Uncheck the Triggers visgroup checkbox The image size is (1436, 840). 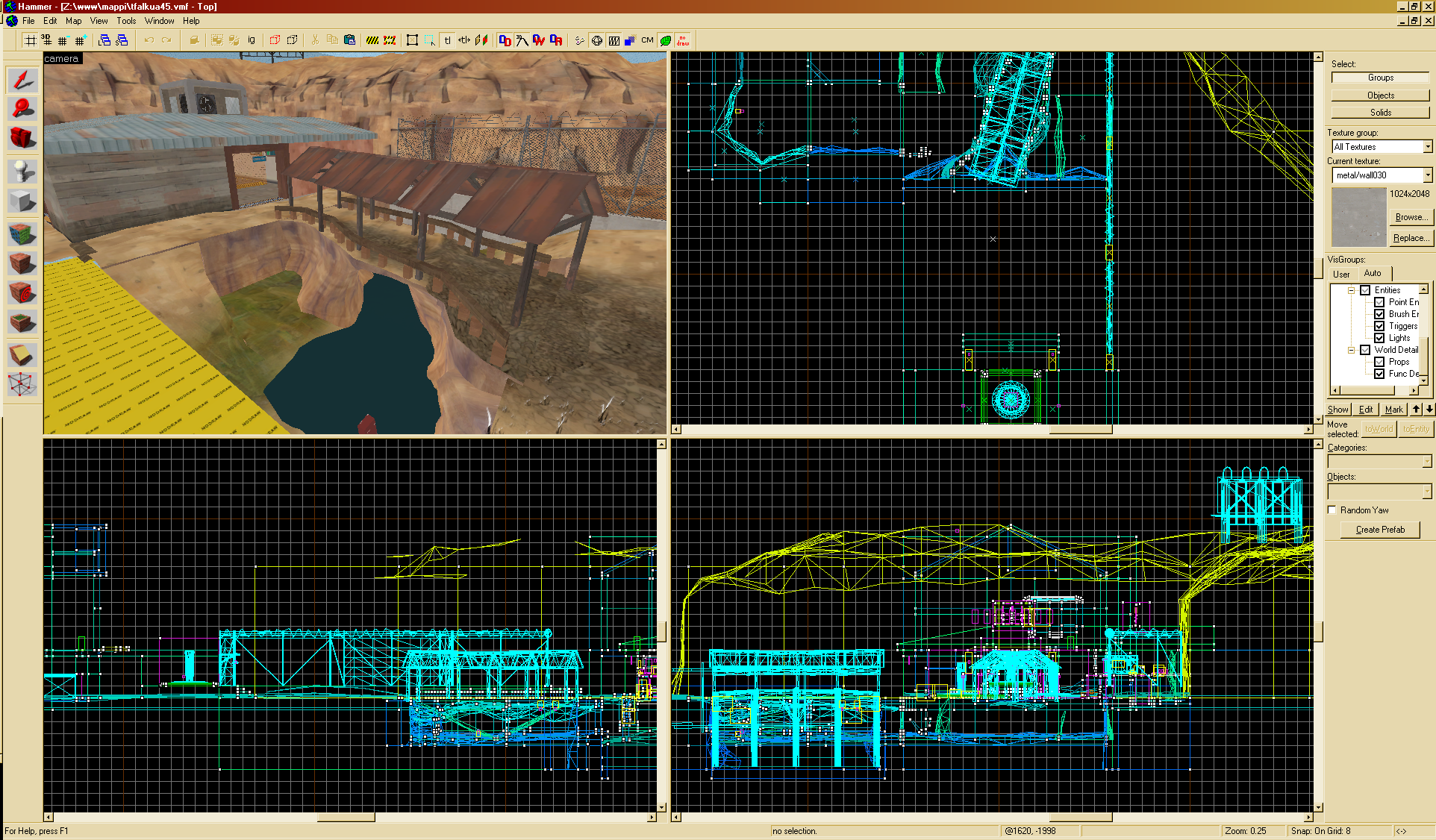point(1379,326)
